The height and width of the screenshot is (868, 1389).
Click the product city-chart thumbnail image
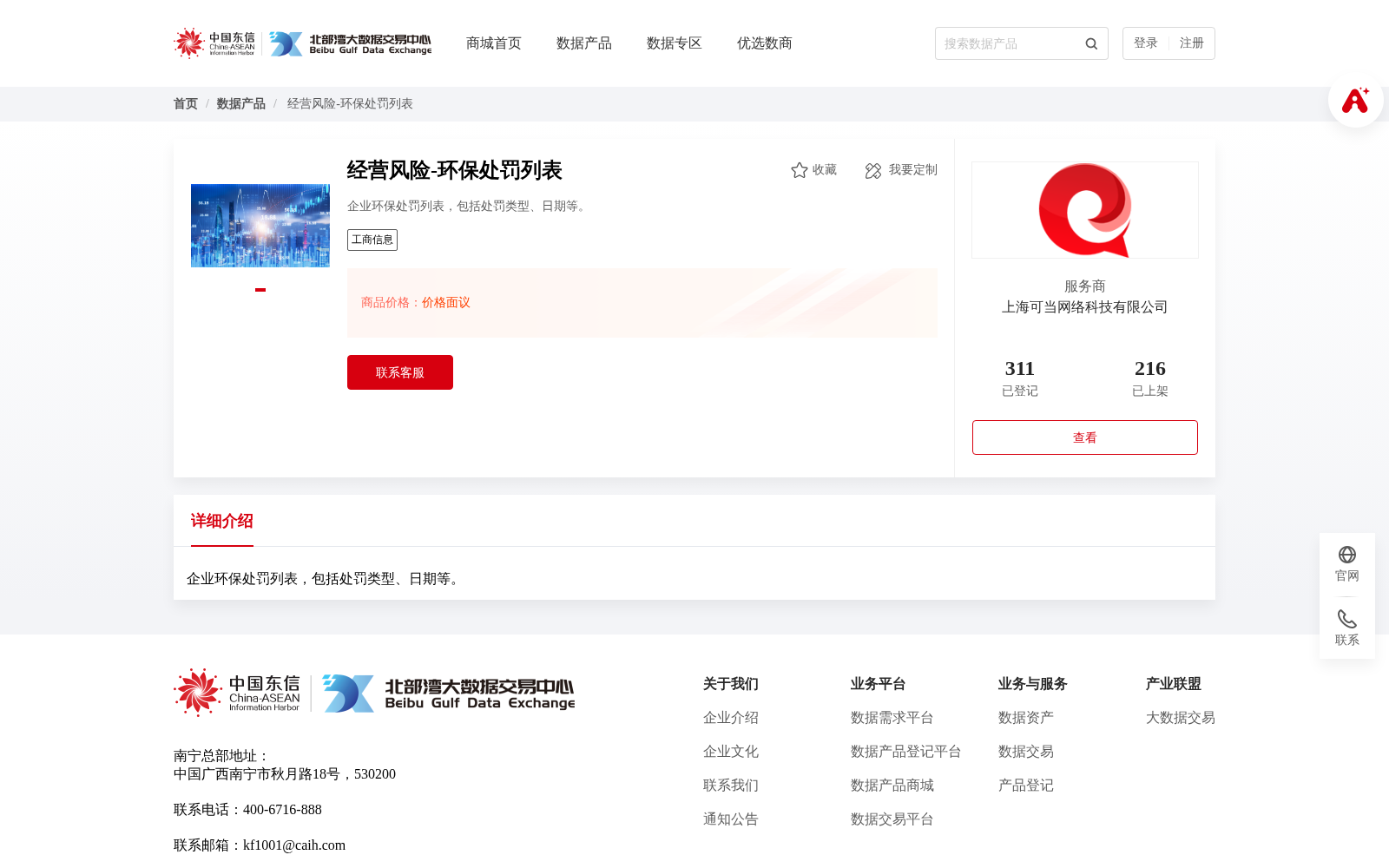click(260, 226)
